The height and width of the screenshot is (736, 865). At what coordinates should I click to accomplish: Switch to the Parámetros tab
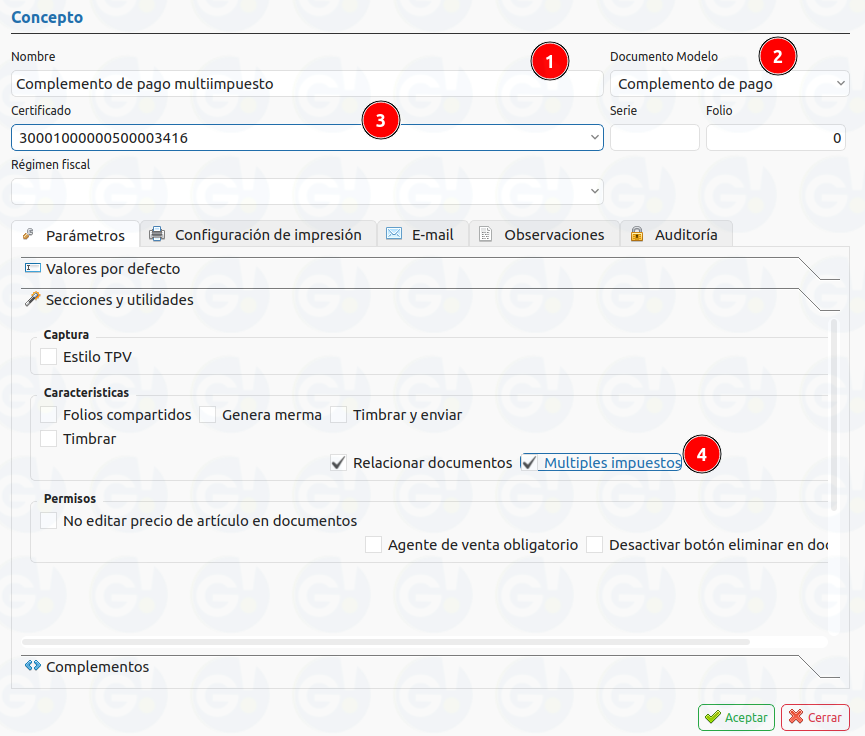click(76, 235)
